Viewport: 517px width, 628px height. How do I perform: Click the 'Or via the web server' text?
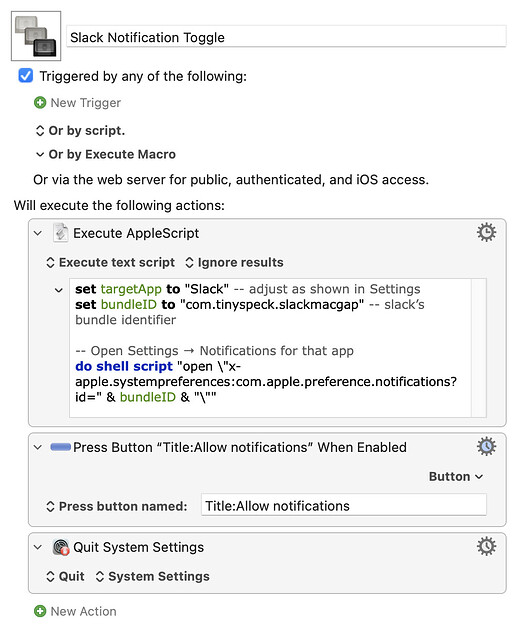click(231, 179)
